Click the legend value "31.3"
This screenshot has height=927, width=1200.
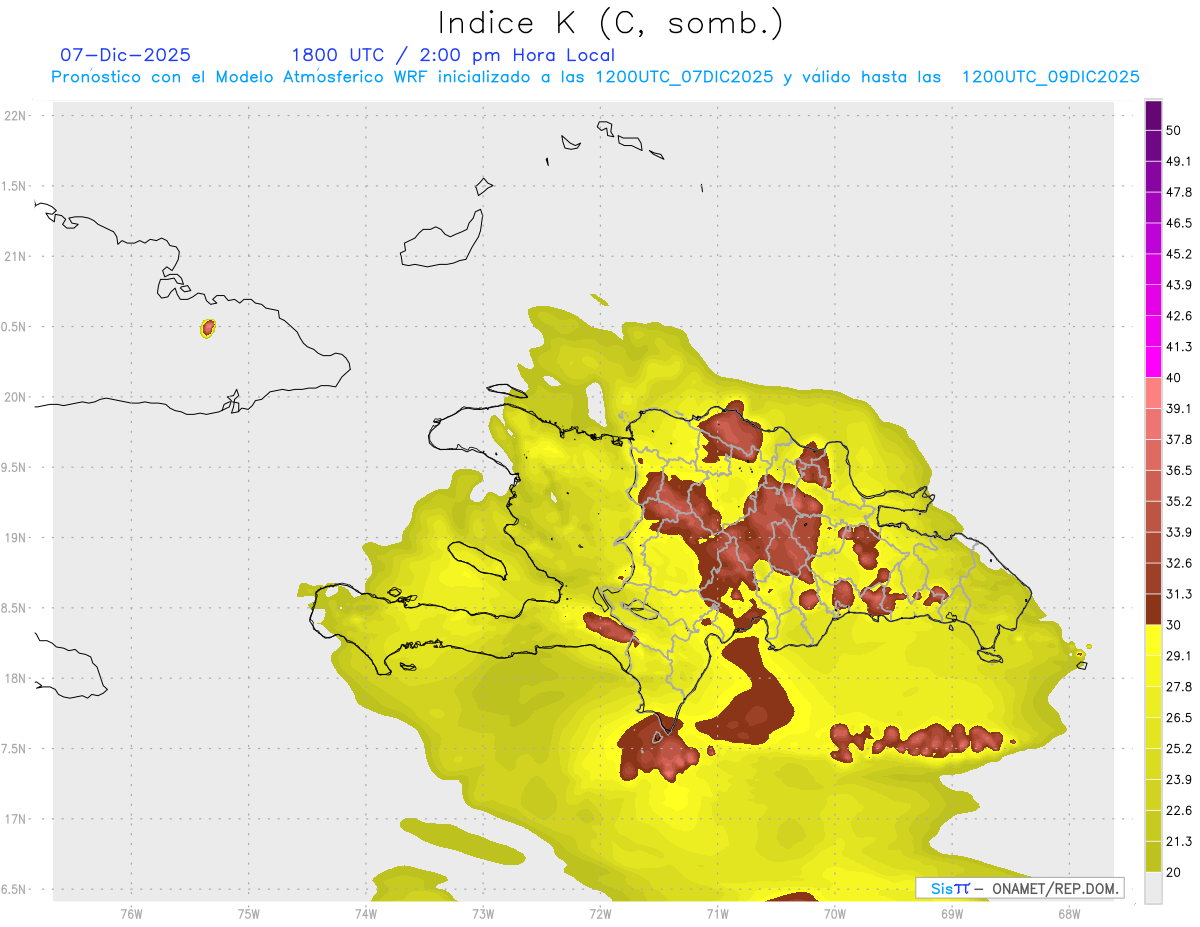[1178, 594]
